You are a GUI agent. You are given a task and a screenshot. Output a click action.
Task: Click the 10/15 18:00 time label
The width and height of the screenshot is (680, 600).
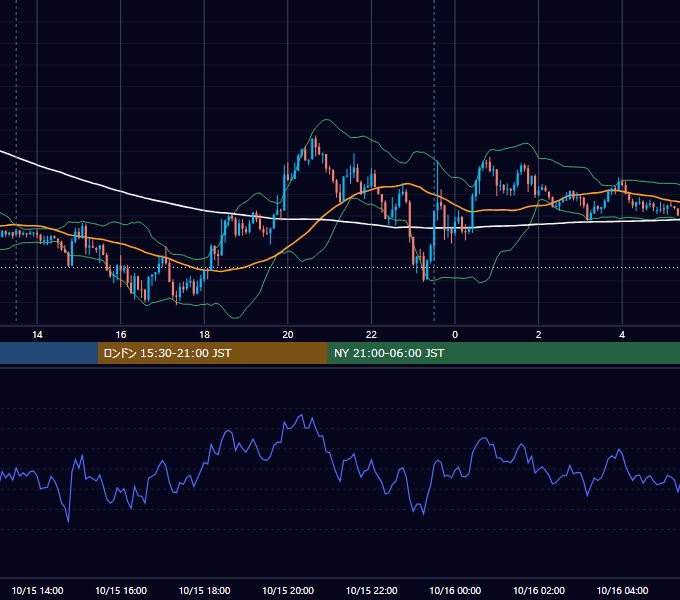(204, 590)
